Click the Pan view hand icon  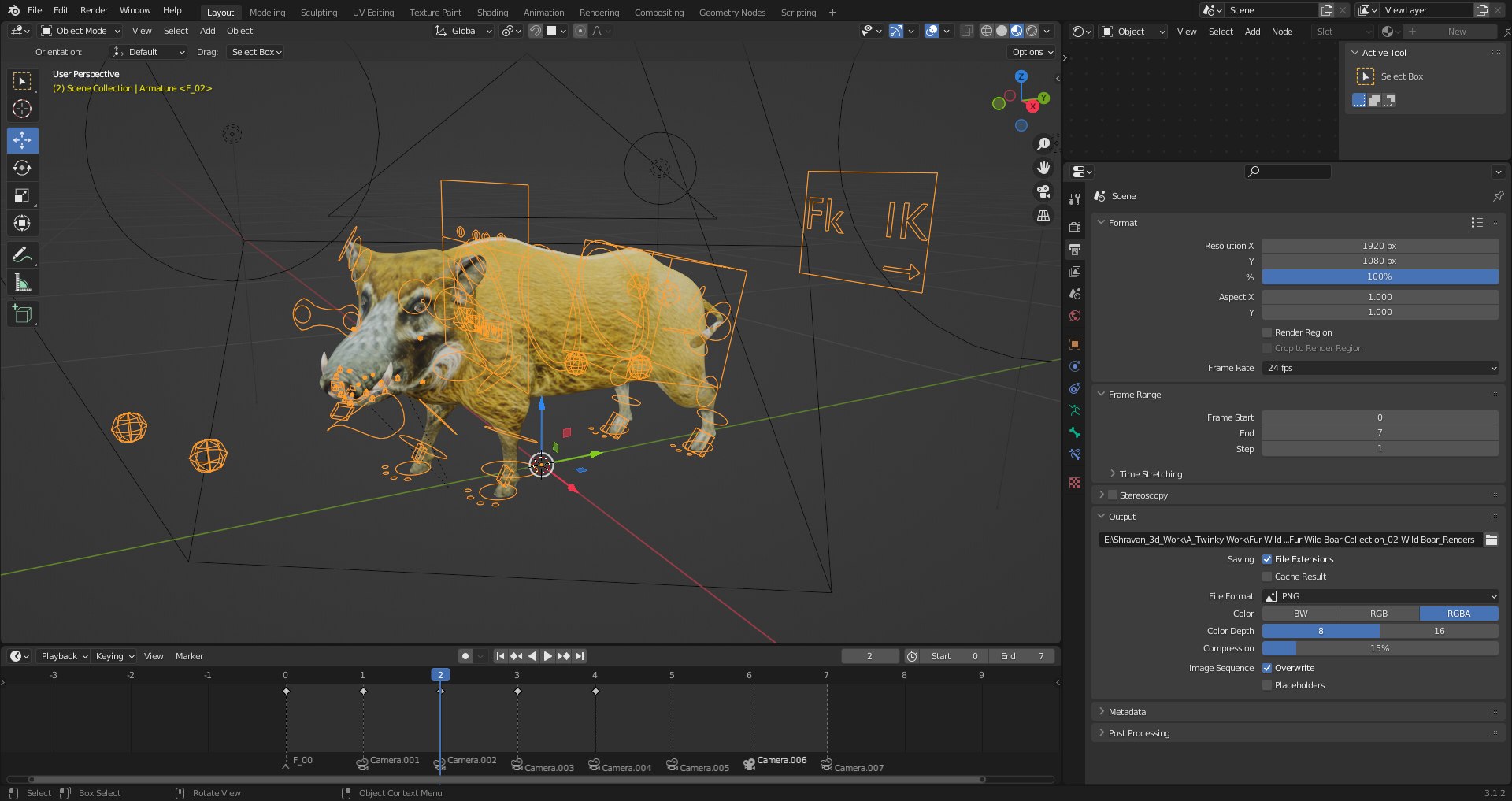(x=1043, y=168)
